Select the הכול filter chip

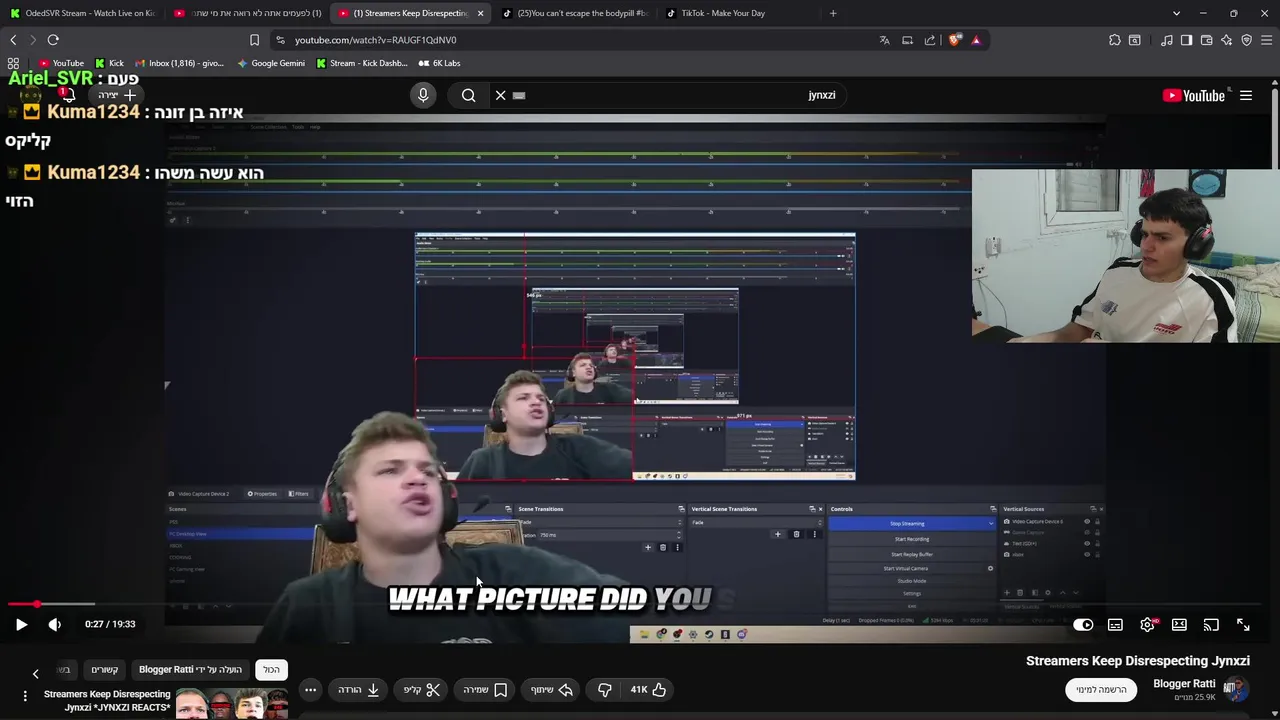point(271,669)
